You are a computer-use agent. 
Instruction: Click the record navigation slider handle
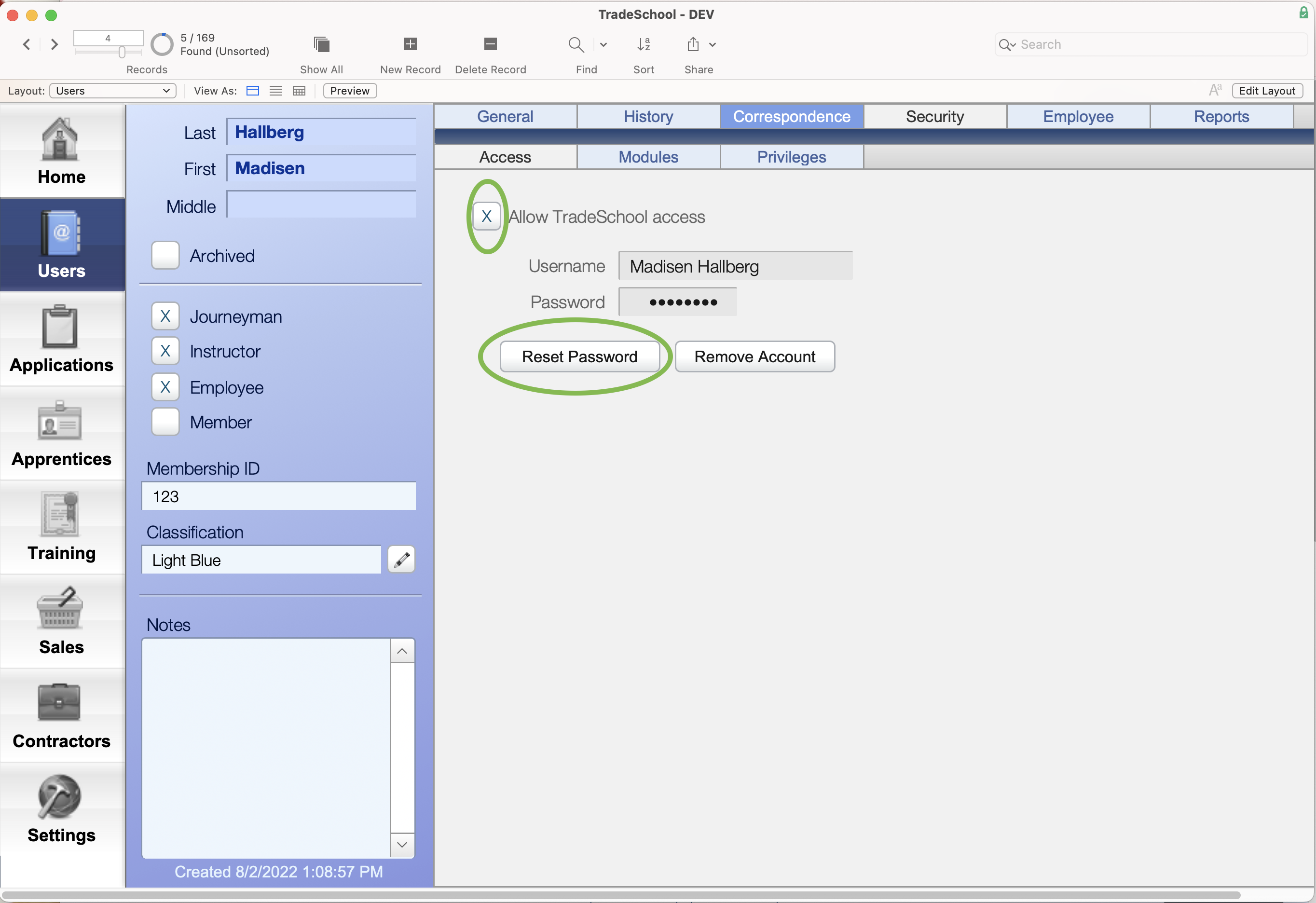pyautogui.click(x=122, y=52)
